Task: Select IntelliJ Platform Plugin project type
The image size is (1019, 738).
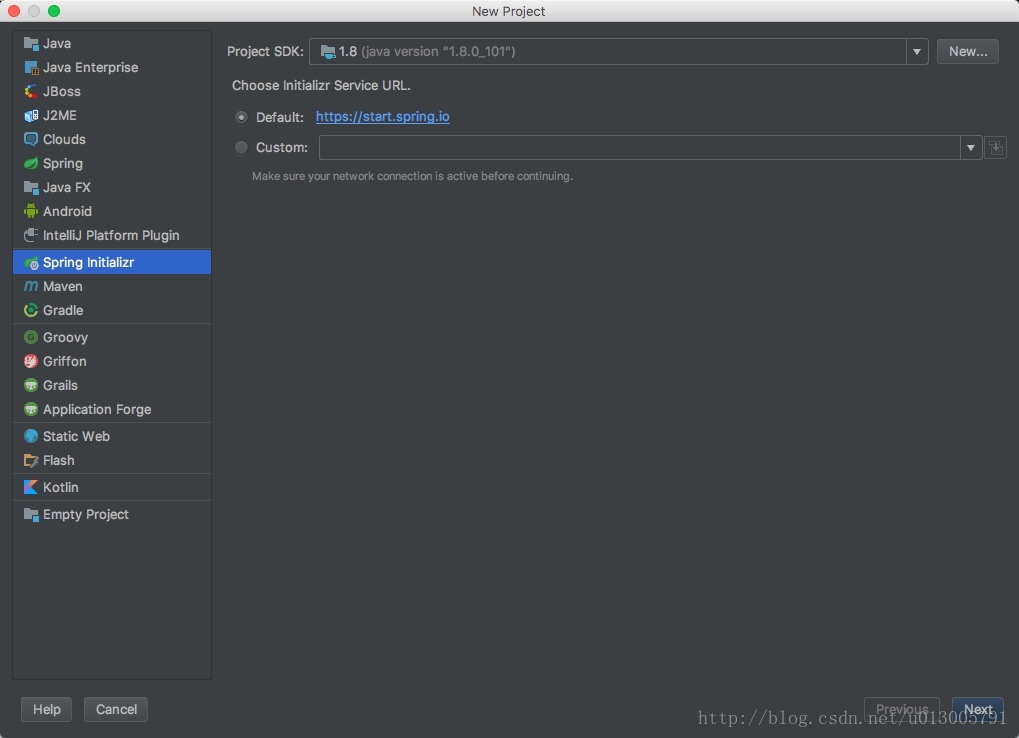Action: [112, 235]
